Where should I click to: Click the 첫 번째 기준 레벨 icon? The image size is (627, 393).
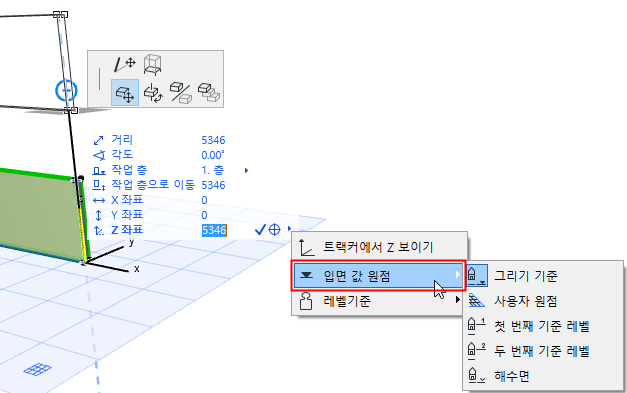click(477, 326)
